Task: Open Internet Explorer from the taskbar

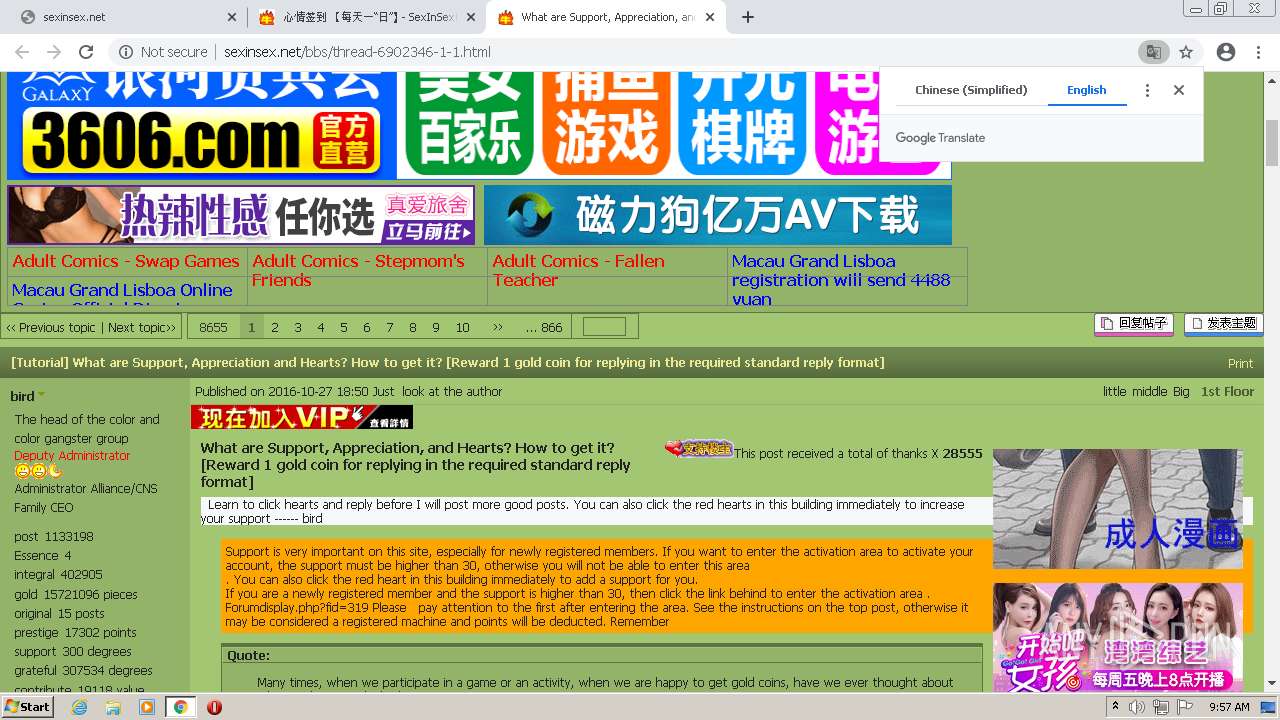Action: (79, 707)
